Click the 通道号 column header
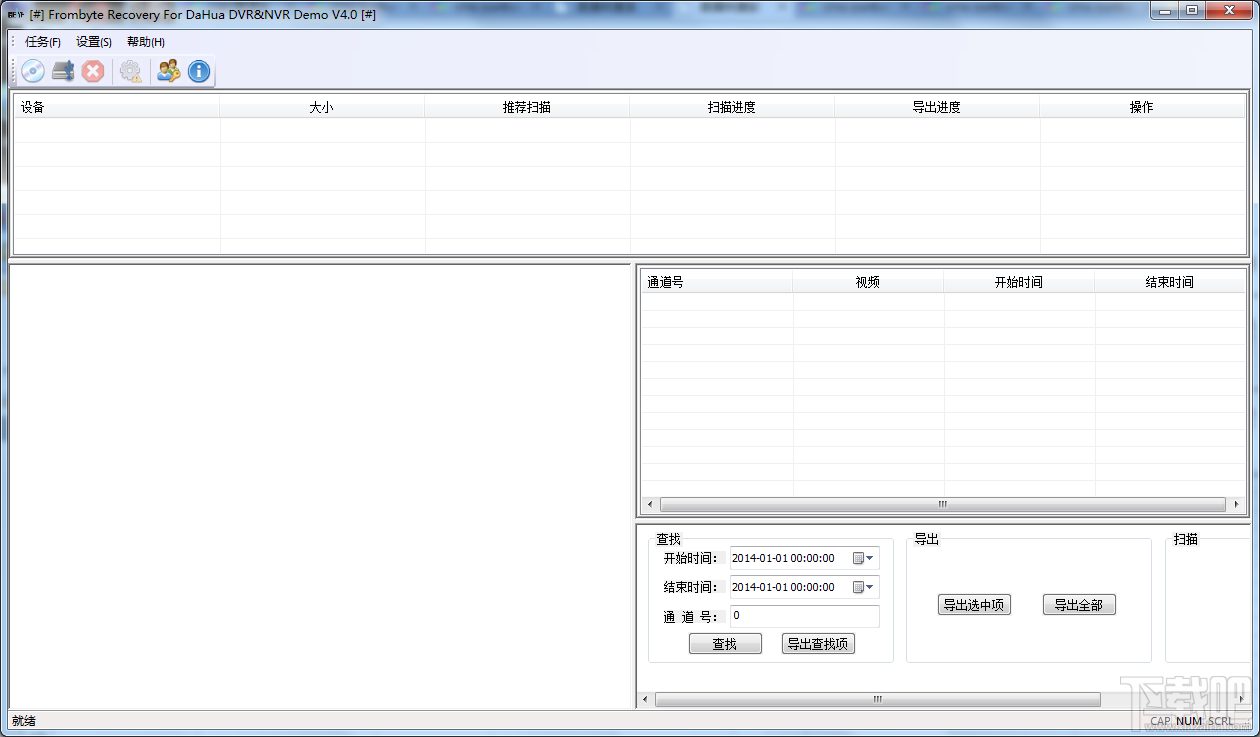 pyautogui.click(x=717, y=282)
